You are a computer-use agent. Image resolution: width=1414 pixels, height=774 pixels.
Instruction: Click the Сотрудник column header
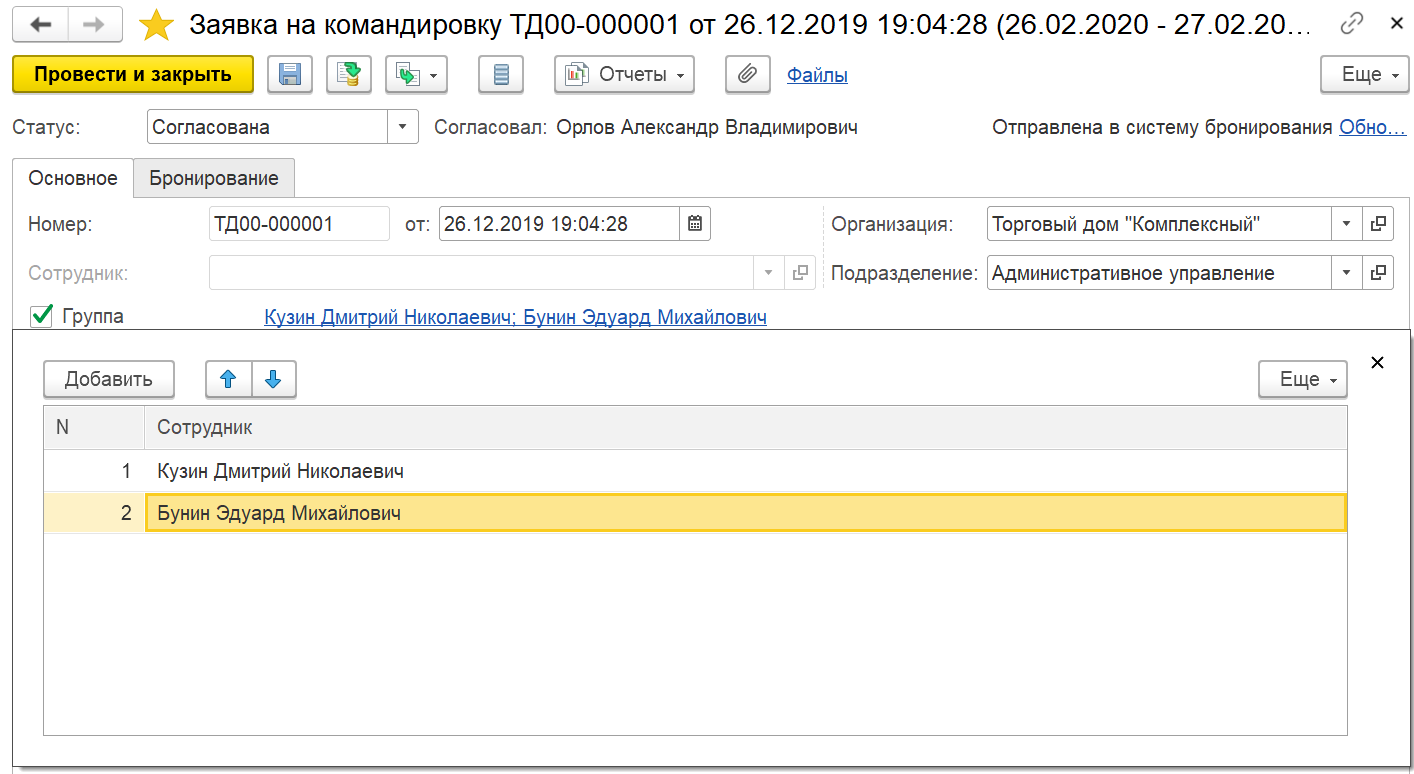coord(746,427)
